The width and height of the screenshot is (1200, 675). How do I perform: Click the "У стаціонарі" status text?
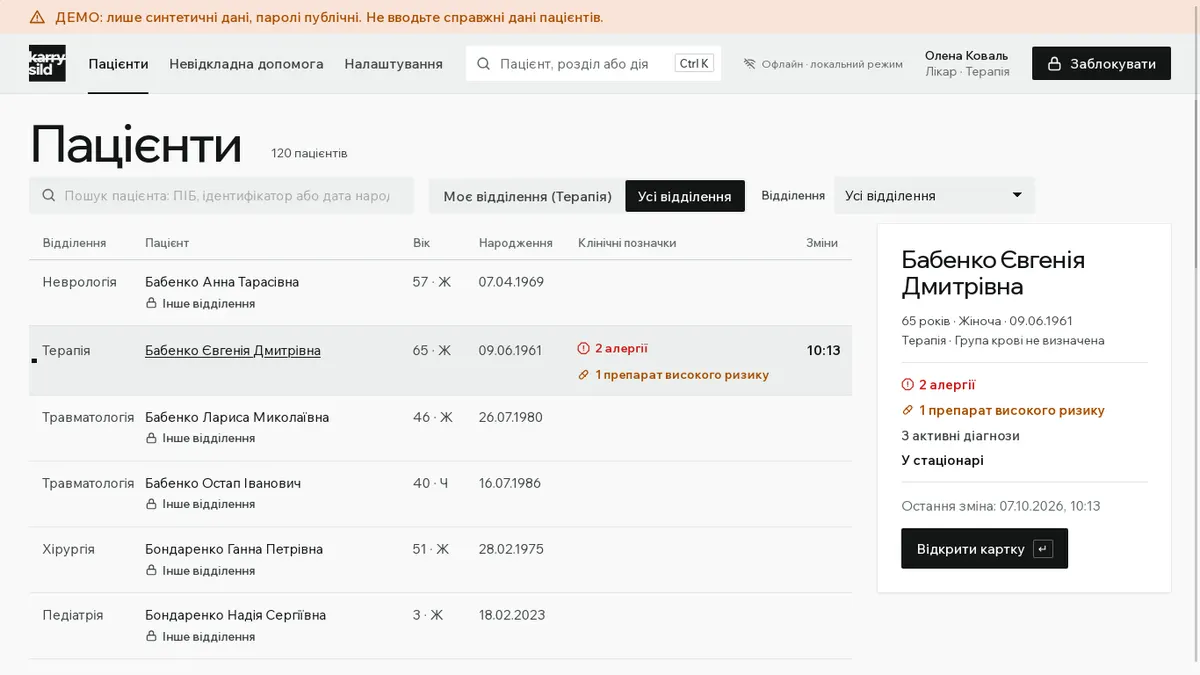(943, 461)
